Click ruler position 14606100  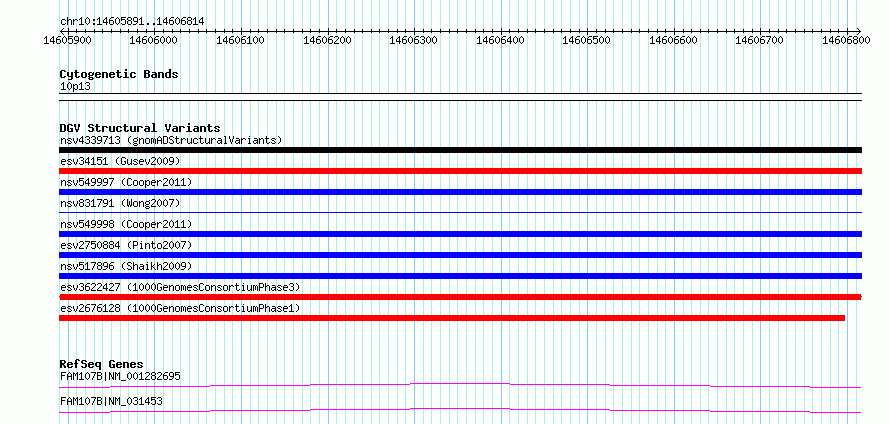click(x=241, y=40)
